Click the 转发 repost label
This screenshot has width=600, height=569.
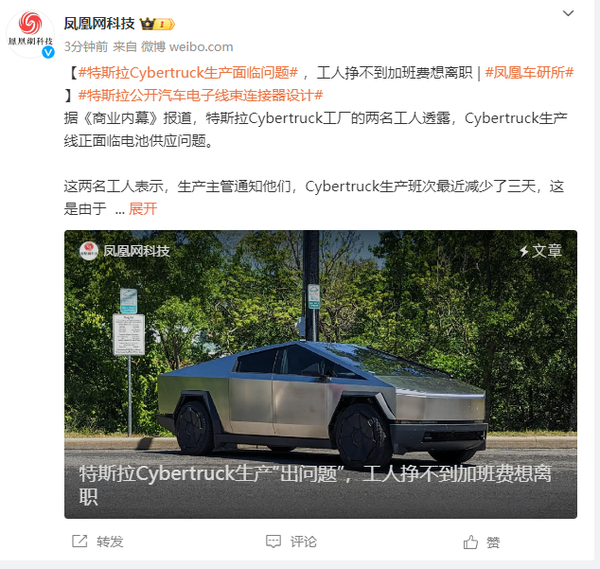pos(110,542)
